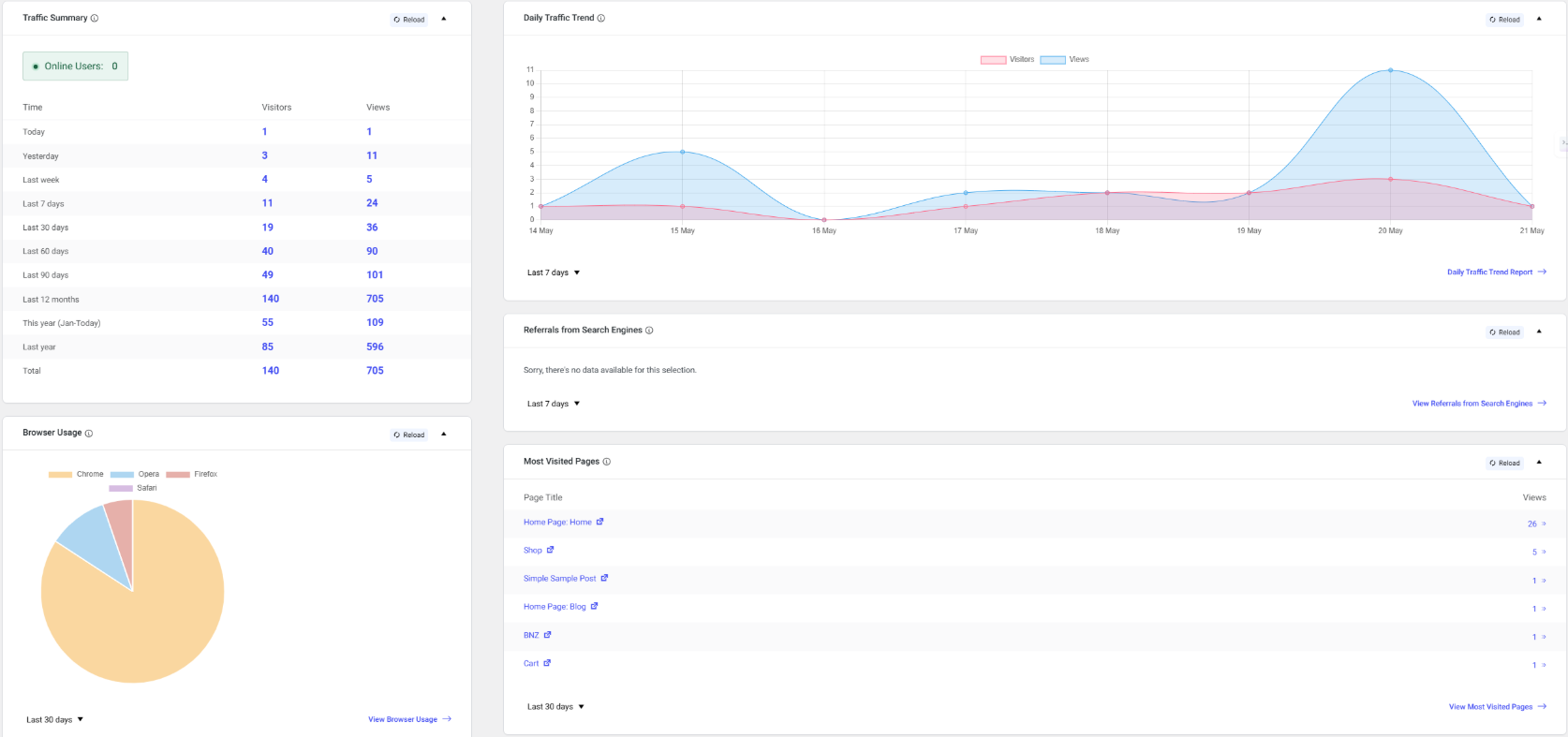Reload the Daily Traffic Trend widget

pos(1504,20)
